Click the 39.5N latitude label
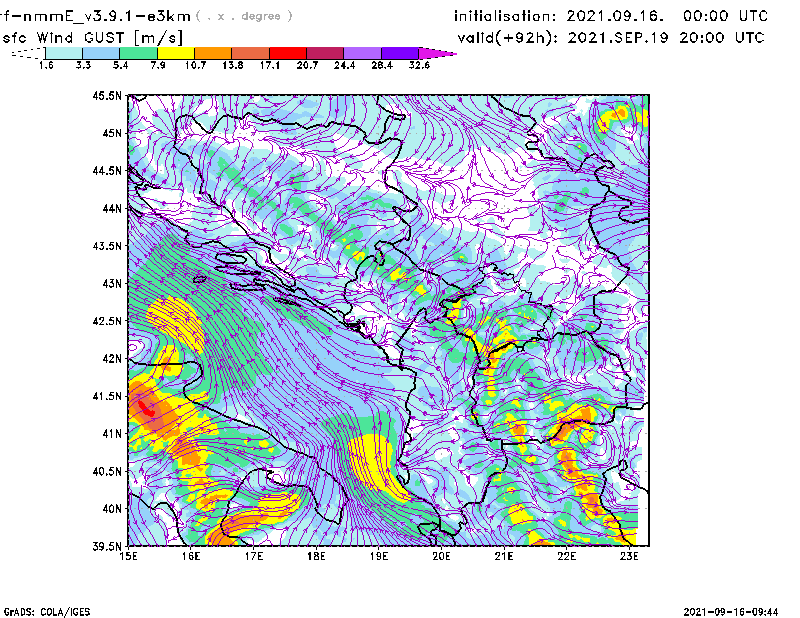This screenshot has height=618, width=800. pyautogui.click(x=107, y=547)
